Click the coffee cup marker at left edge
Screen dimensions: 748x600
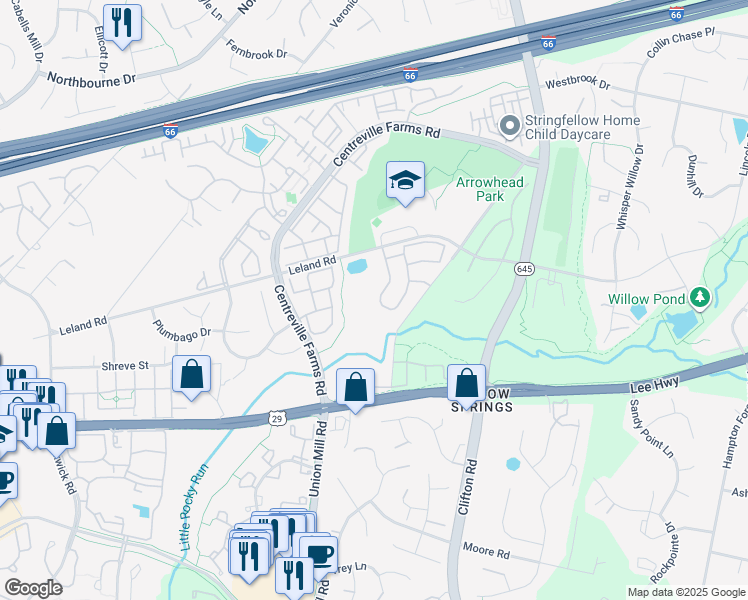click(5, 483)
